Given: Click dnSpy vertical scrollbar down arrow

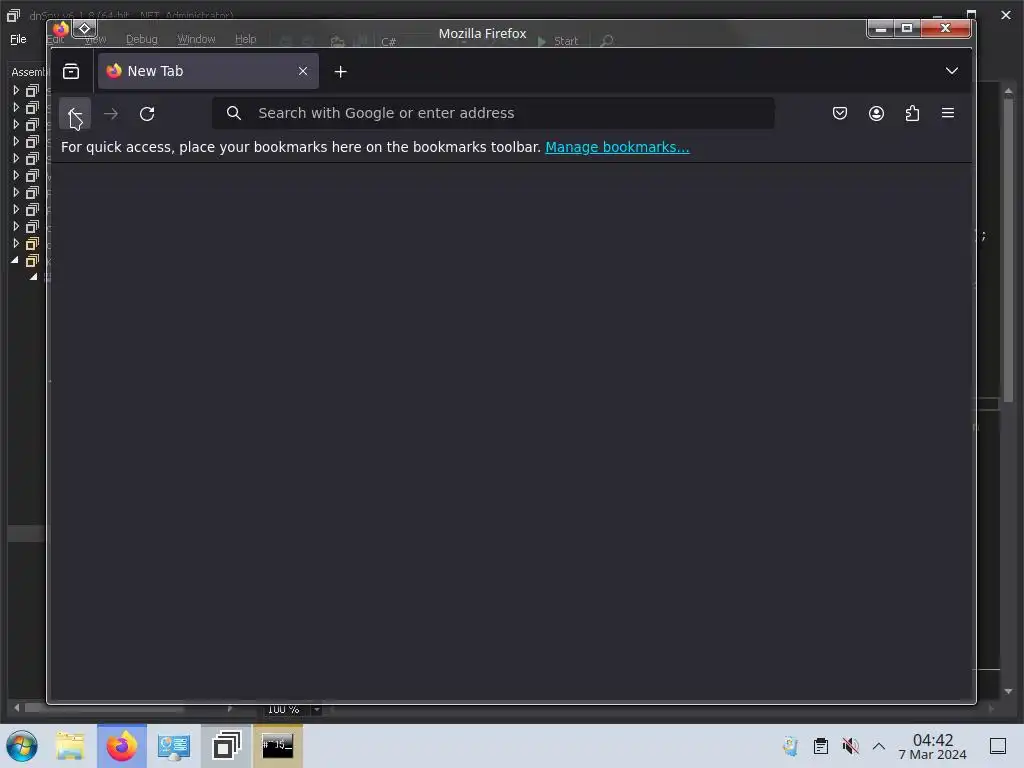Looking at the screenshot, I should click(1008, 691).
